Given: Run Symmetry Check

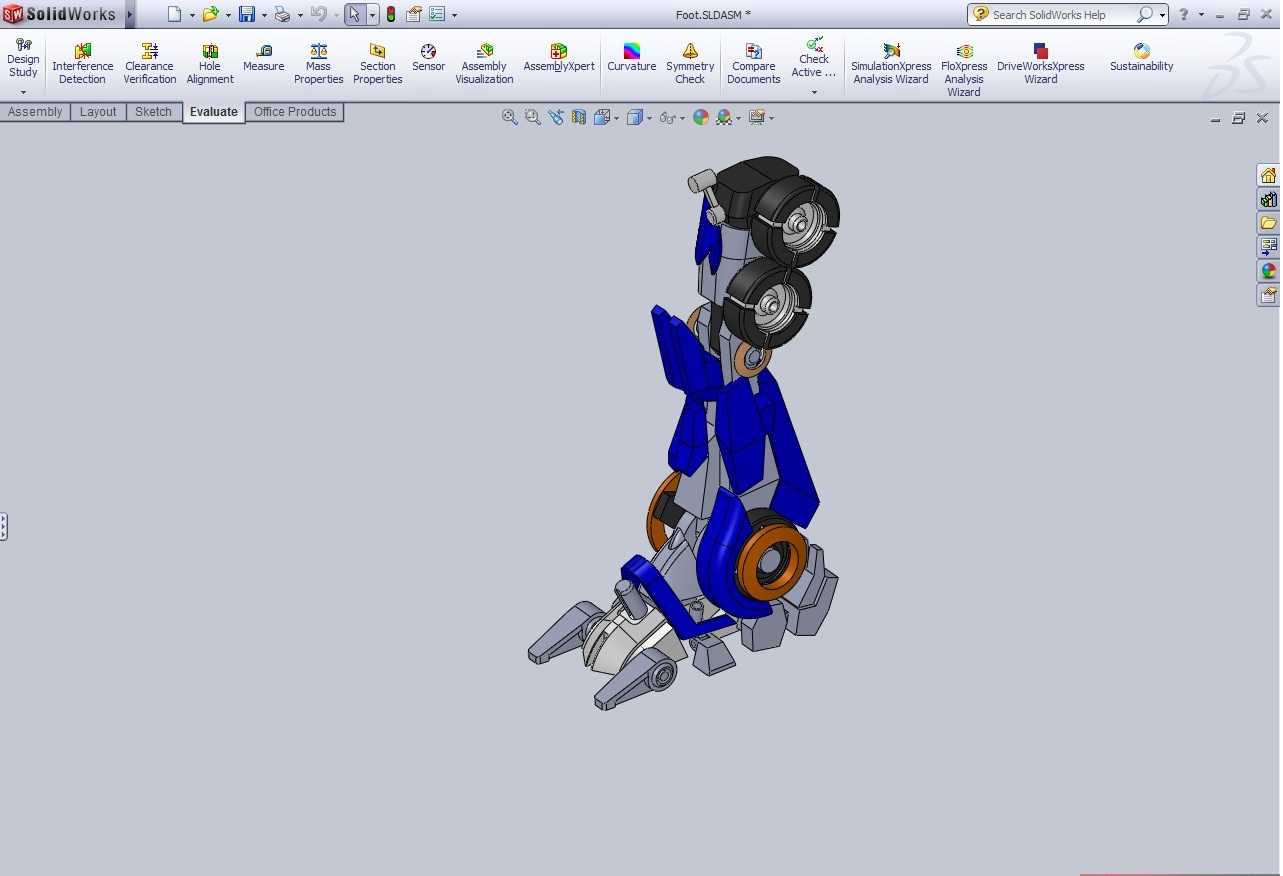Looking at the screenshot, I should click(690, 64).
